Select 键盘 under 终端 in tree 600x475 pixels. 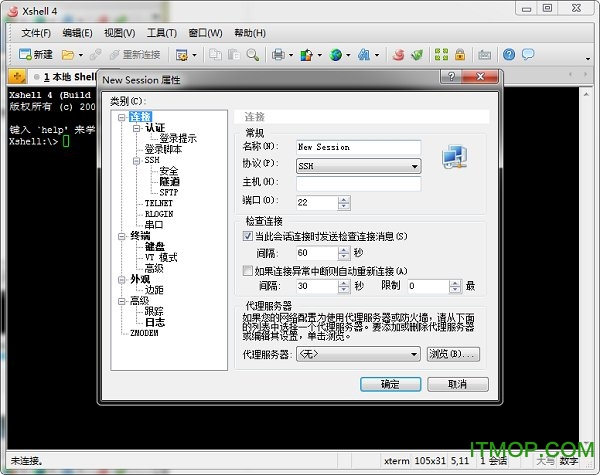[x=155, y=247]
